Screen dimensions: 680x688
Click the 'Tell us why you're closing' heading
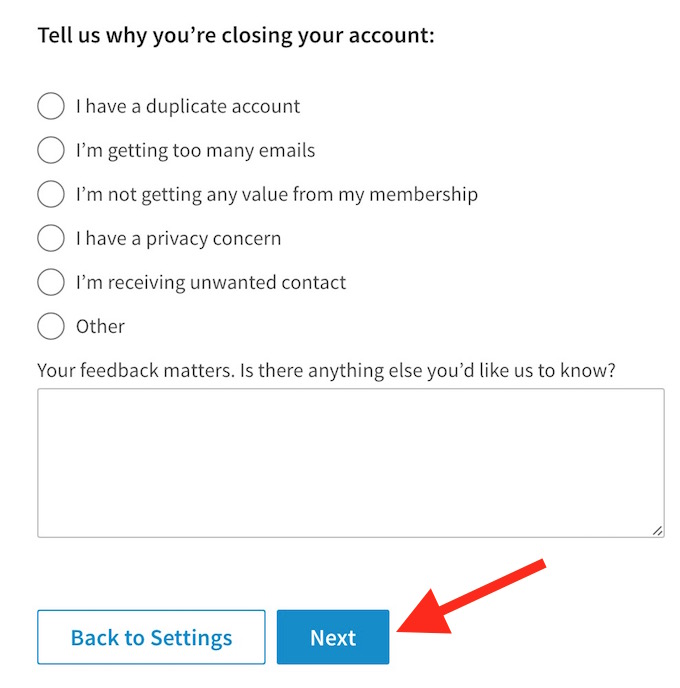236,36
